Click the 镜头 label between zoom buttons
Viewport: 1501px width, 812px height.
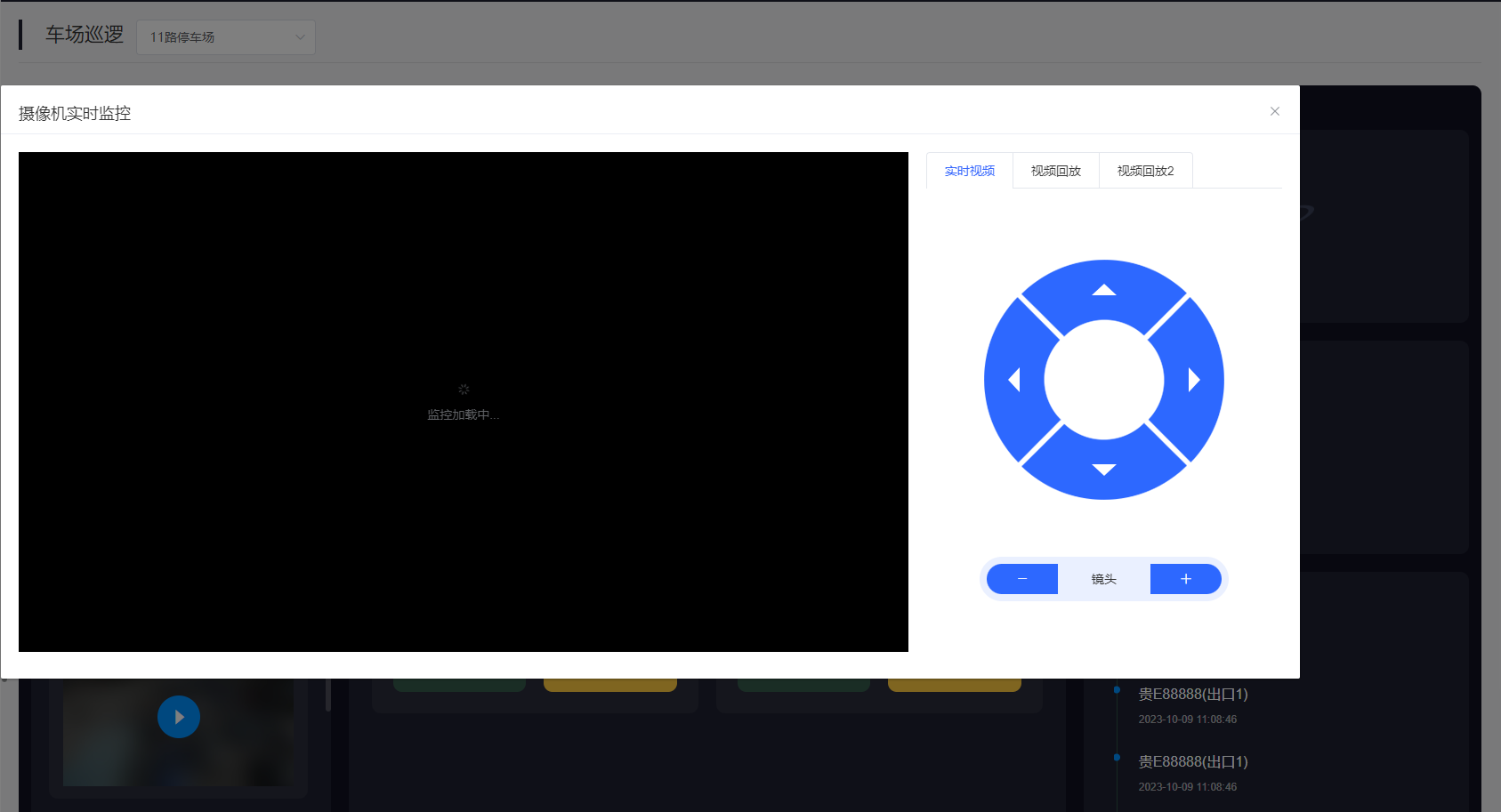pos(1103,579)
